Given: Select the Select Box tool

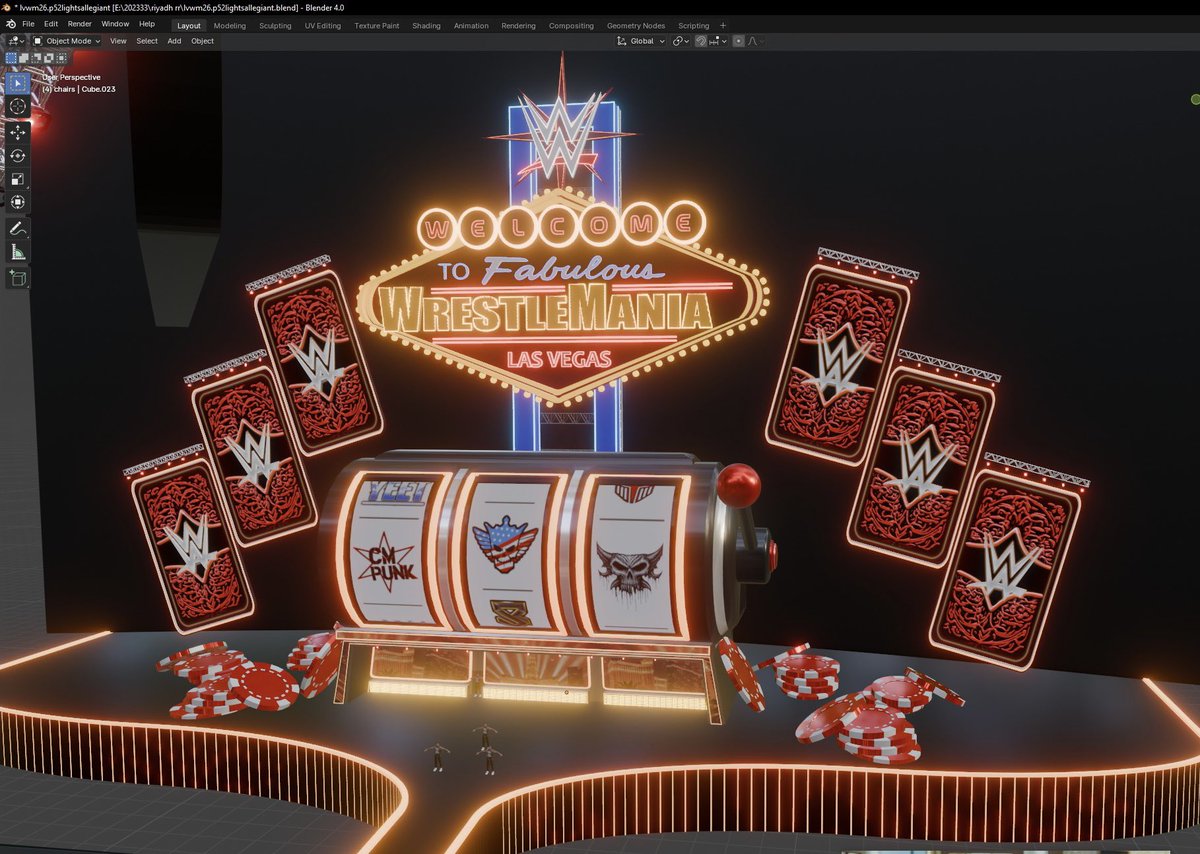Looking at the screenshot, I should point(17,82).
